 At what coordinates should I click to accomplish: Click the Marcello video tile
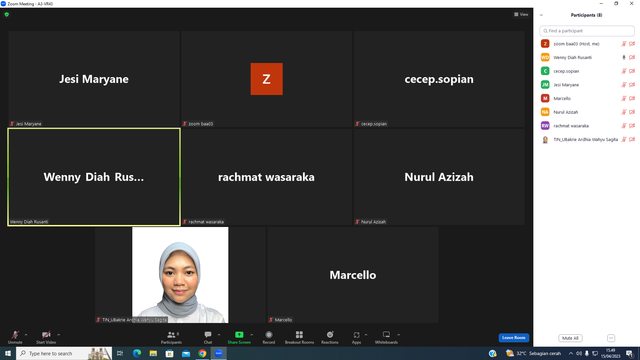353,275
